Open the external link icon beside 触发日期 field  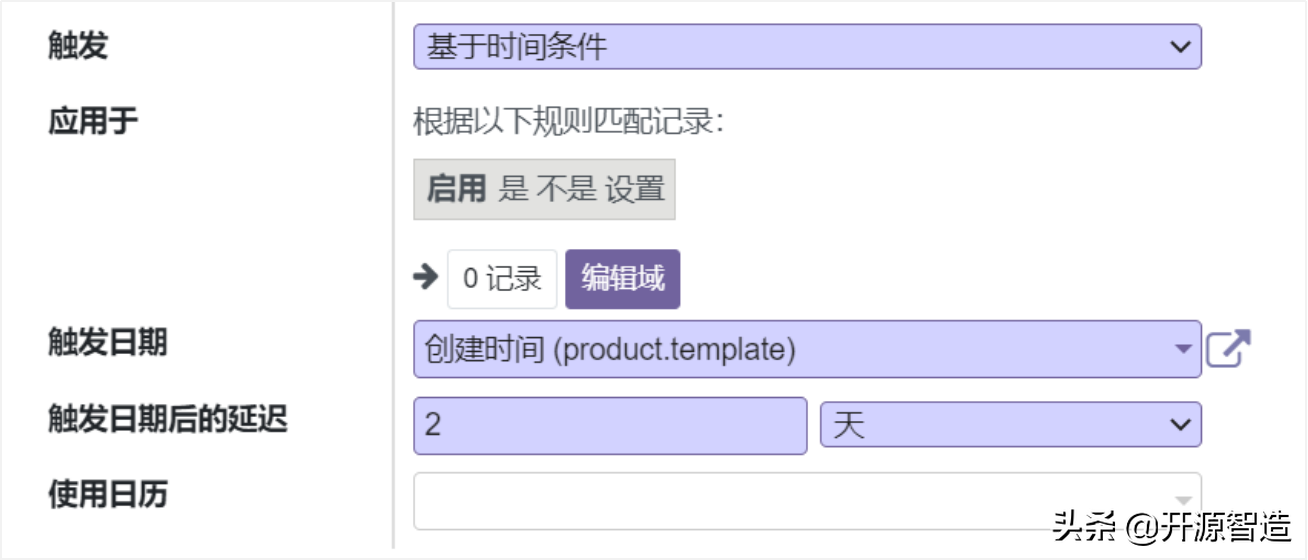pyautogui.click(x=1228, y=349)
